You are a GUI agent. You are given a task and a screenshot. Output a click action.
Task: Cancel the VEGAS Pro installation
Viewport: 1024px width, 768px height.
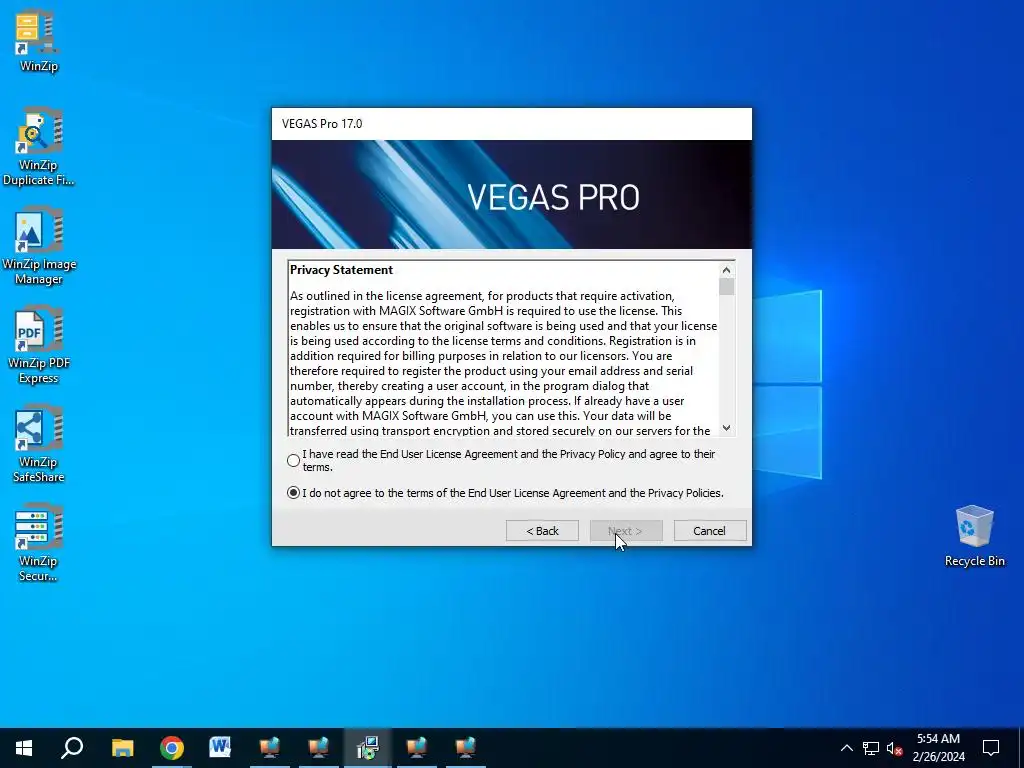(x=709, y=531)
